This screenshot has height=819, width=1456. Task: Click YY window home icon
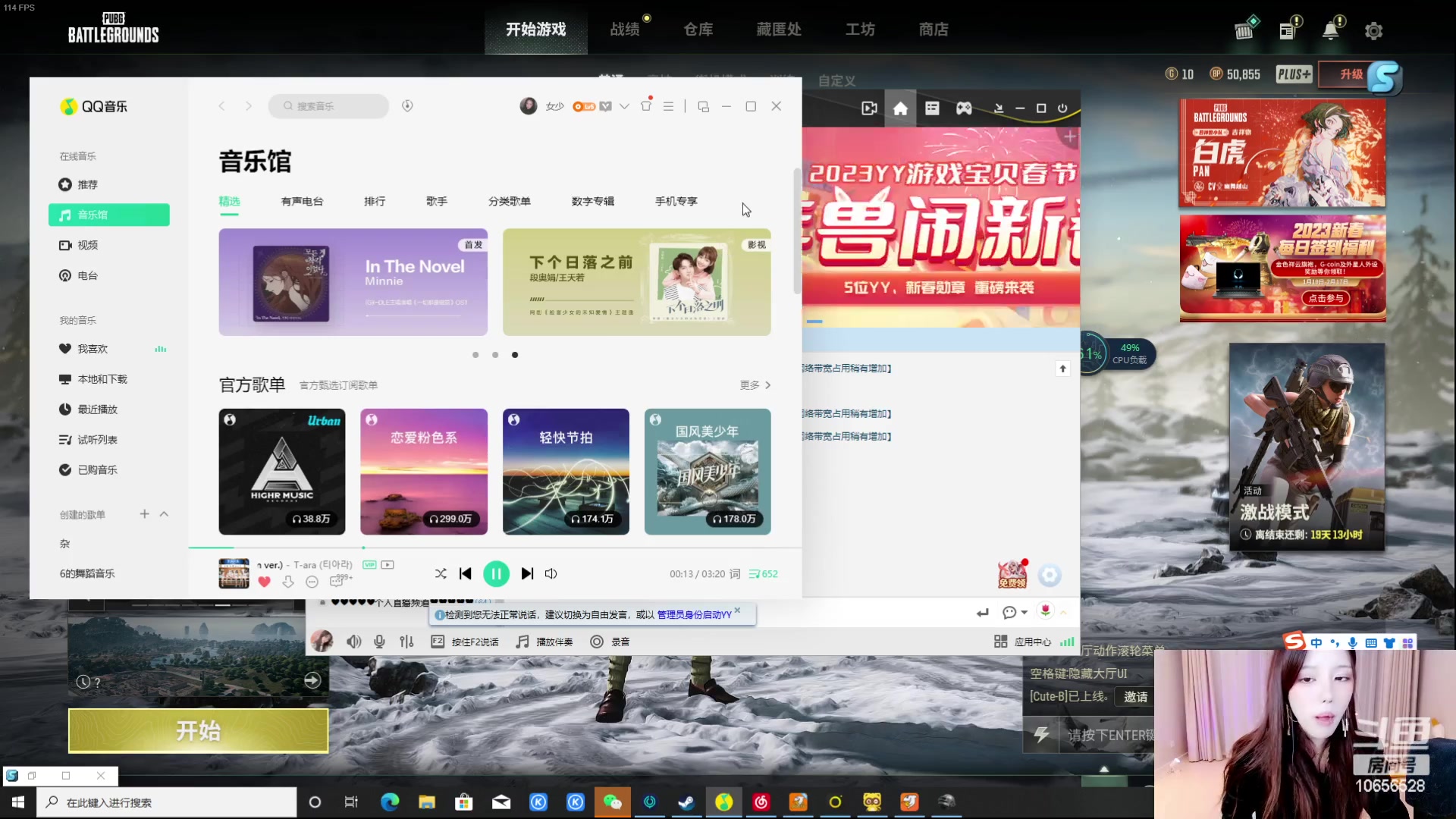point(900,108)
